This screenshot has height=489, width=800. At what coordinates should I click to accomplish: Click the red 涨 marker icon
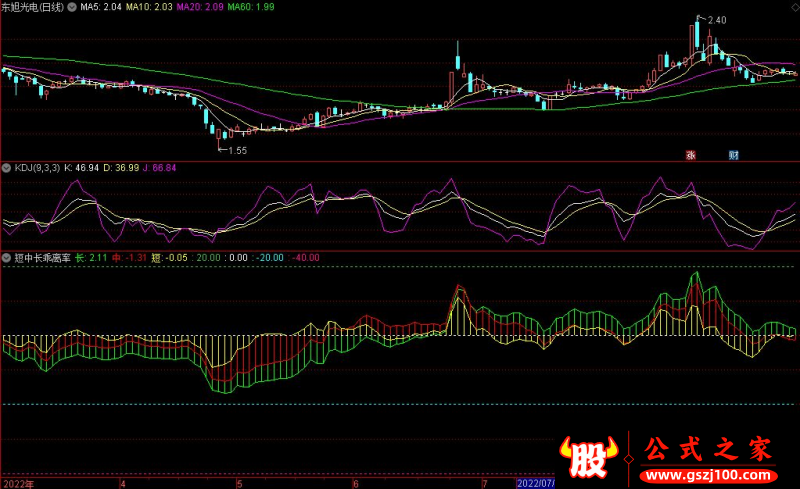click(x=690, y=155)
